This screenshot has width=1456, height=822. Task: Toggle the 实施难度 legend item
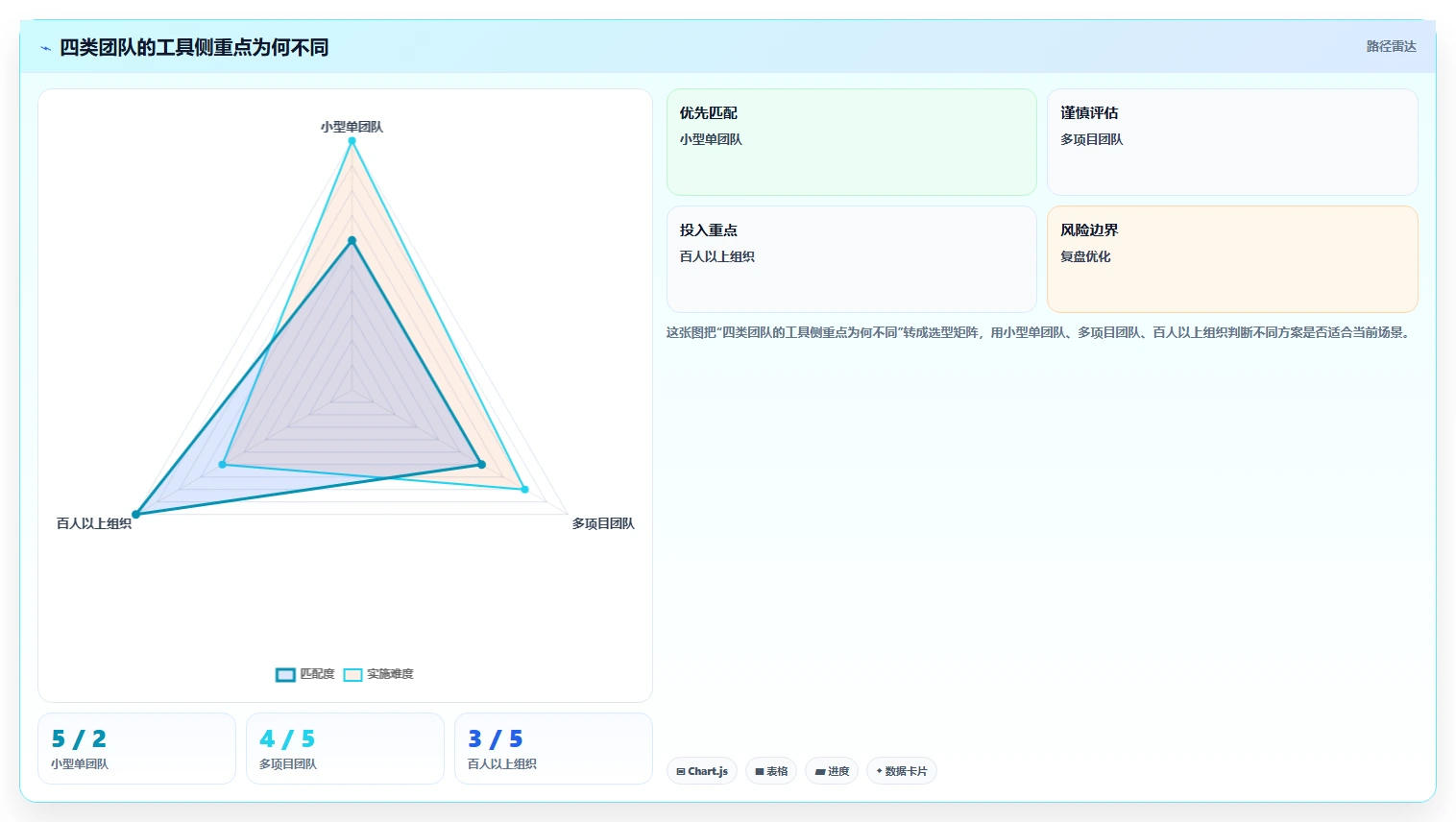coord(378,674)
